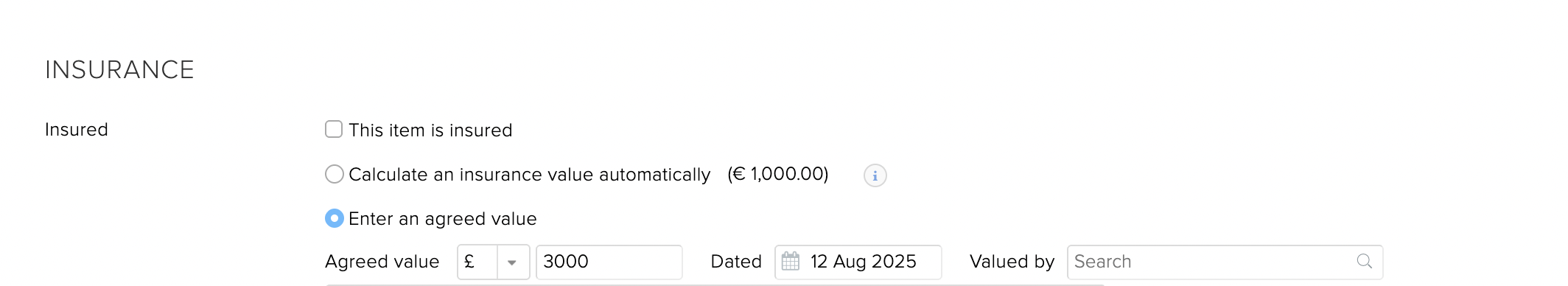Click the magnifier icon in Valued by search
The height and width of the screenshot is (286, 1568).
point(1364,261)
